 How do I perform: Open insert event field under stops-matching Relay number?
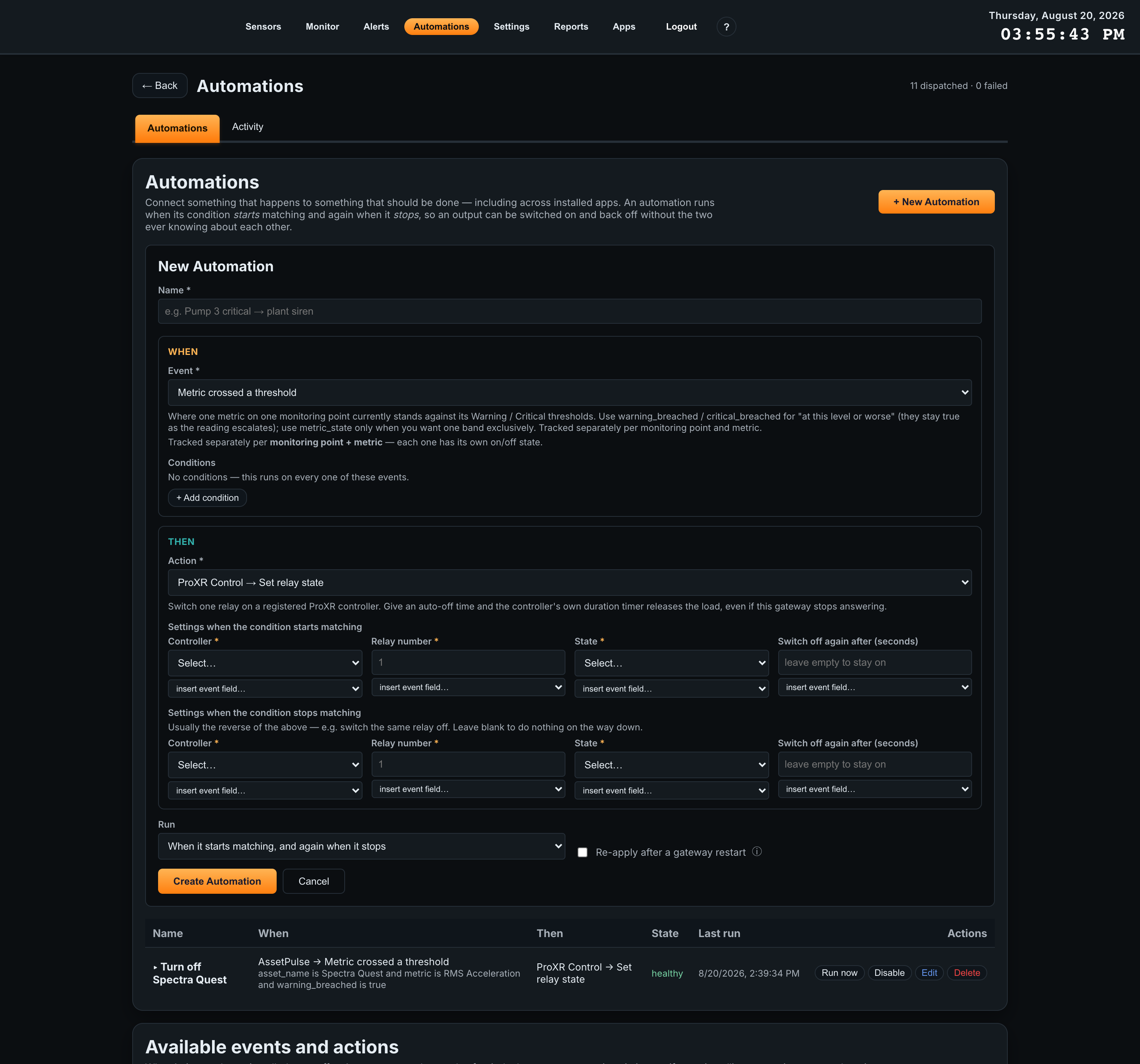coord(468,789)
